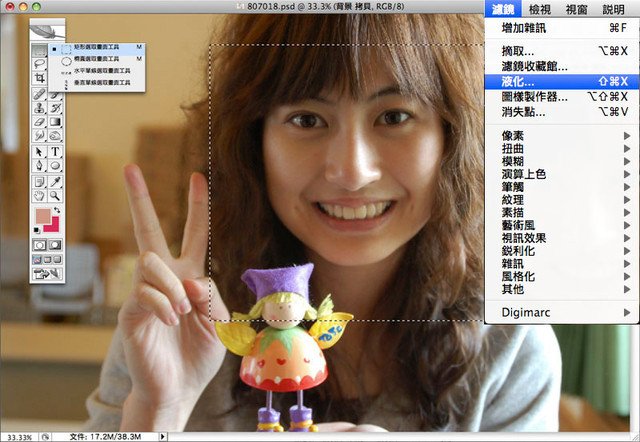Reapply last filter 增加雜訊
The image size is (640, 442).
pos(562,28)
